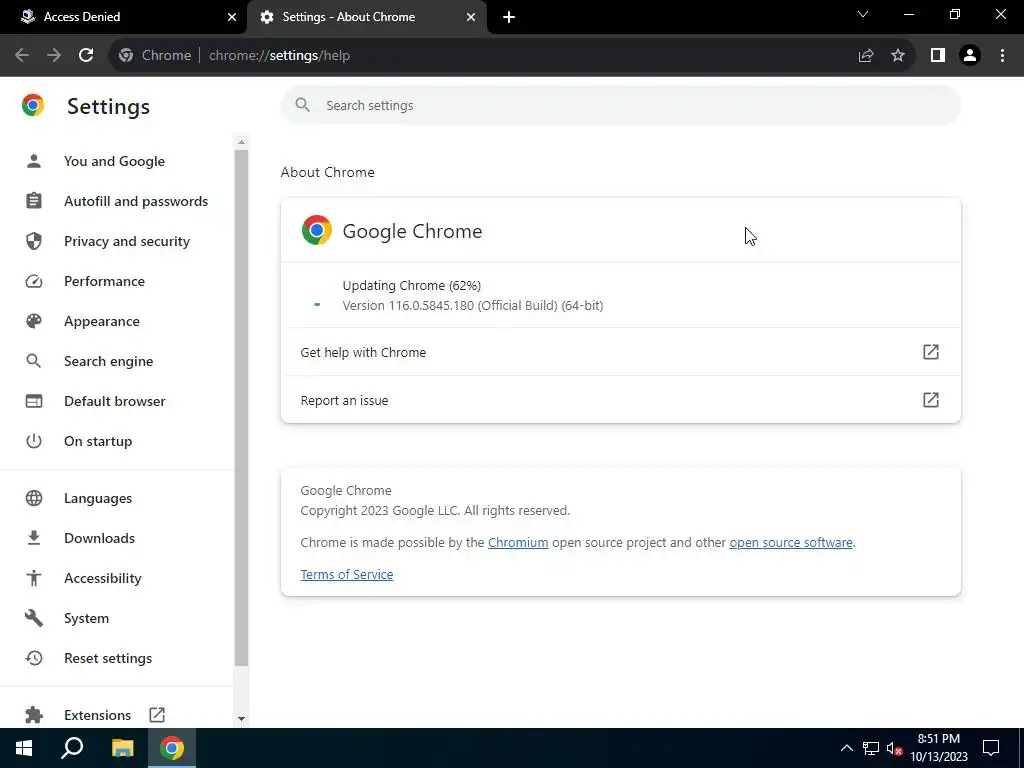Click the Version 116.0.5845.180 text

click(473, 306)
